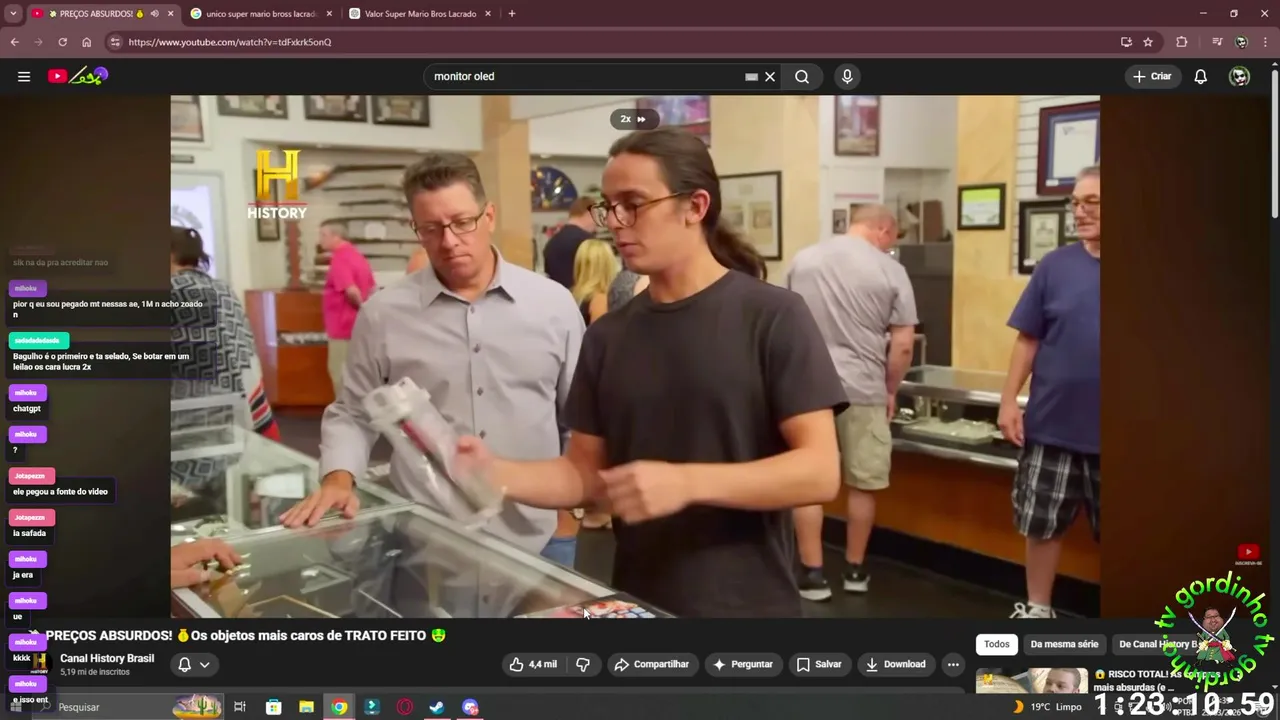Screen dimensions: 1280x720
Task: Close the 'Valor Super Mario Bros' tab
Action: tap(488, 14)
